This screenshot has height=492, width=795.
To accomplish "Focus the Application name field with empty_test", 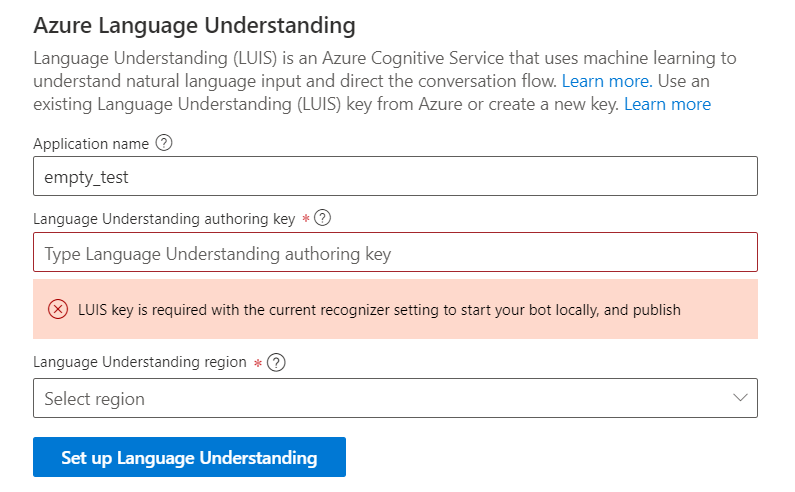I will click(x=395, y=176).
